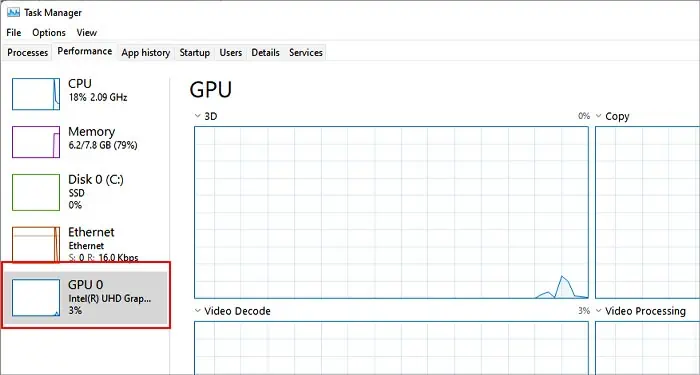Switch to the Processes tab
700x375 pixels.
coord(27,53)
